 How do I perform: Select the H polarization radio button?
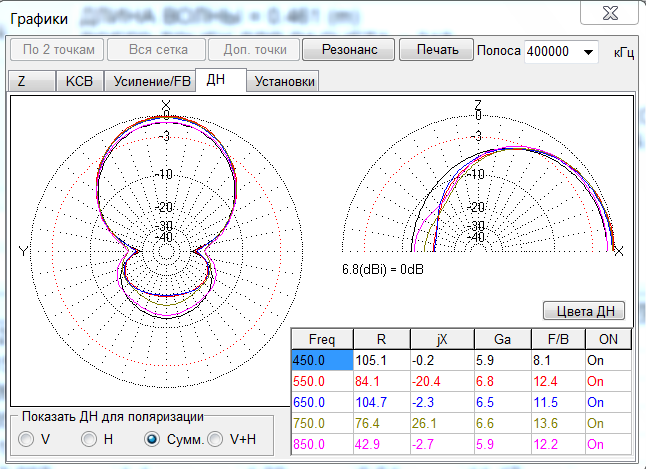pos(89,438)
